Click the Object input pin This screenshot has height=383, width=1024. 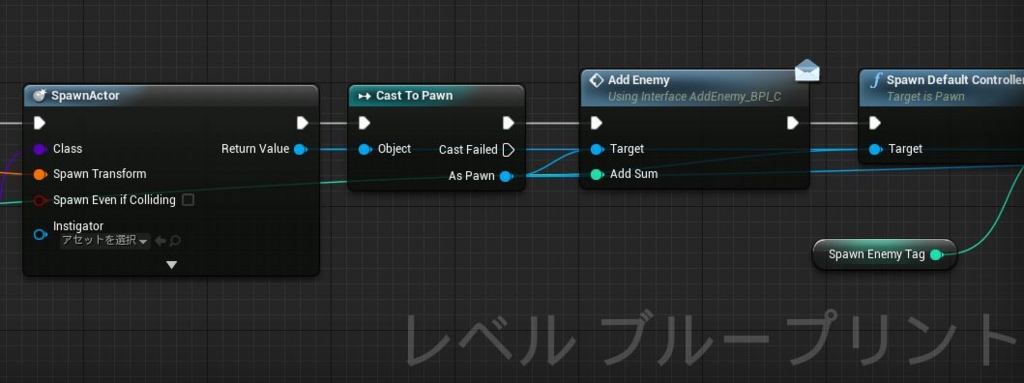(x=365, y=150)
